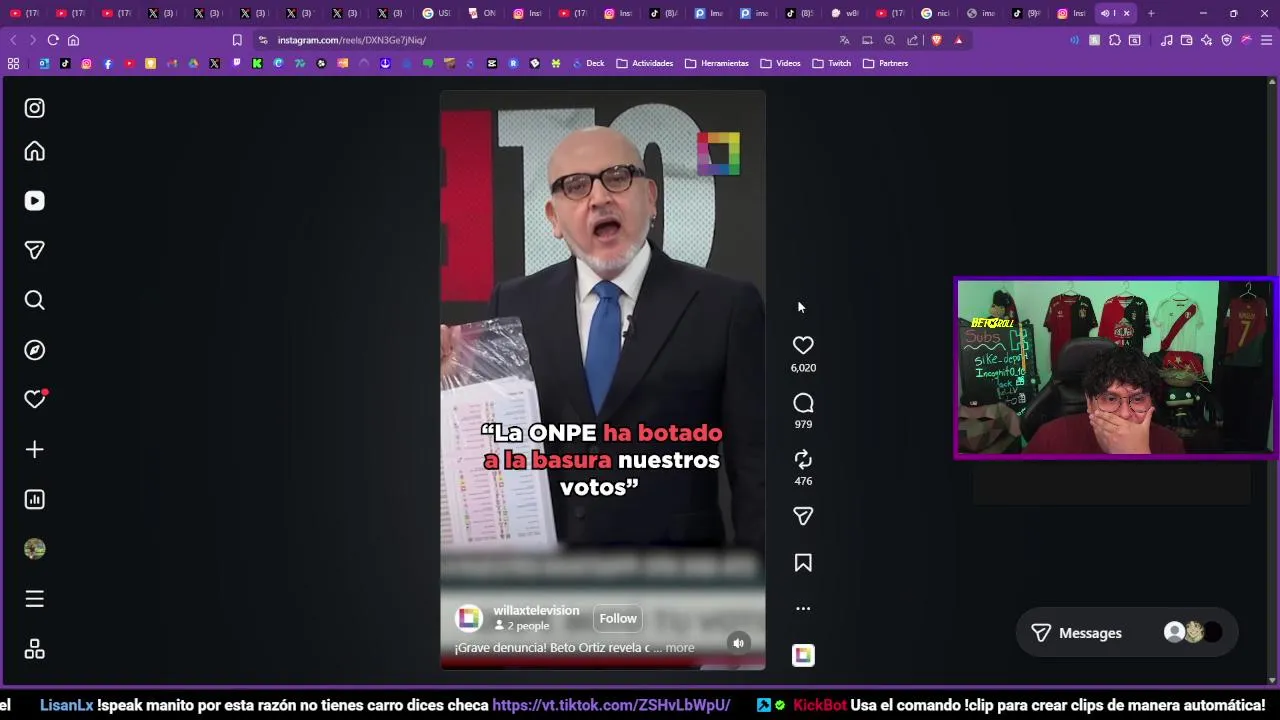The height and width of the screenshot is (720, 1280).
Task: Open Instagram search panel
Action: pos(35,300)
